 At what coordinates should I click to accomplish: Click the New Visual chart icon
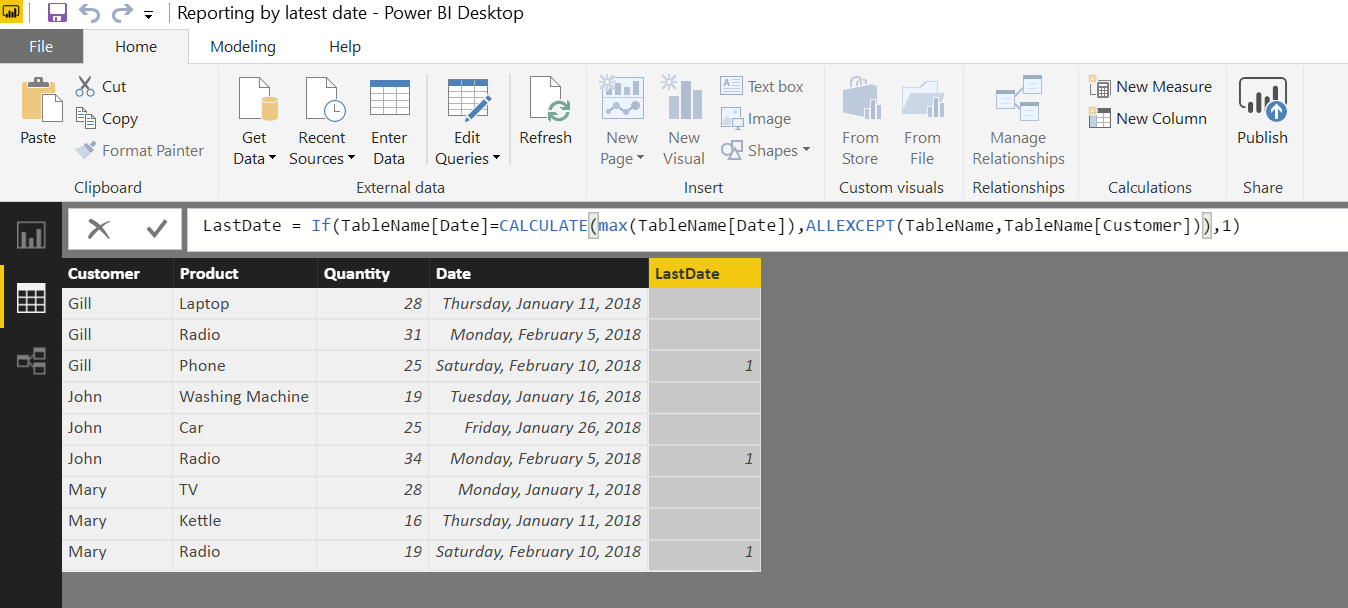pyautogui.click(x=684, y=98)
